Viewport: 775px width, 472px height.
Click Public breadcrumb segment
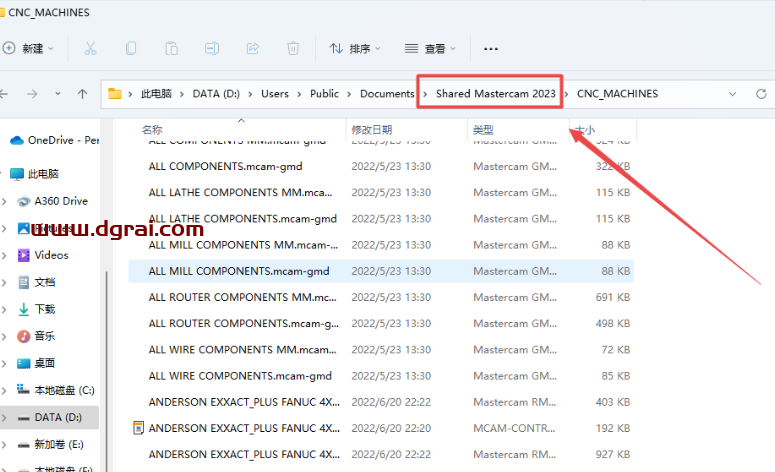tap(324, 94)
